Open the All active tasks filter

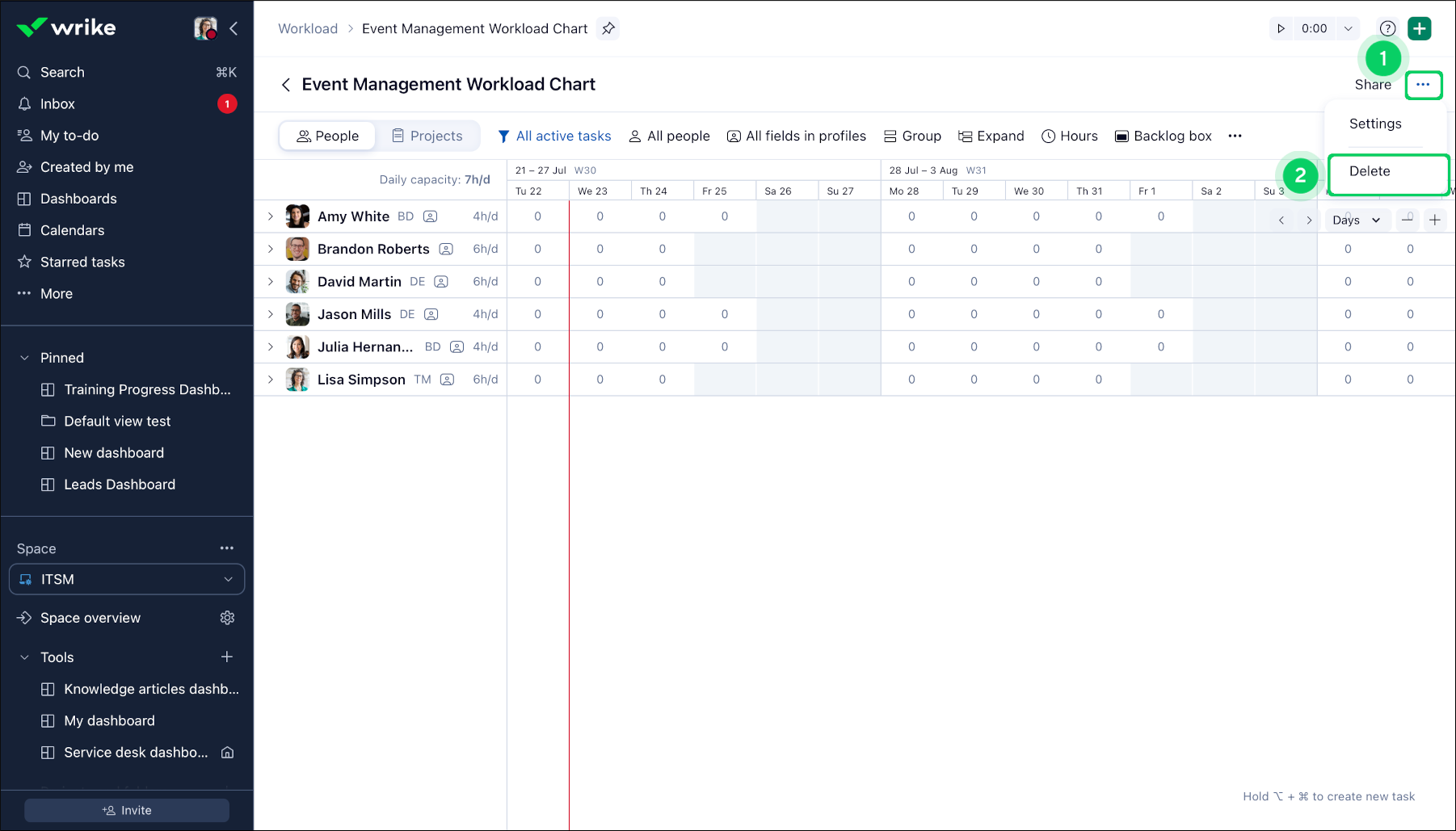click(x=554, y=136)
